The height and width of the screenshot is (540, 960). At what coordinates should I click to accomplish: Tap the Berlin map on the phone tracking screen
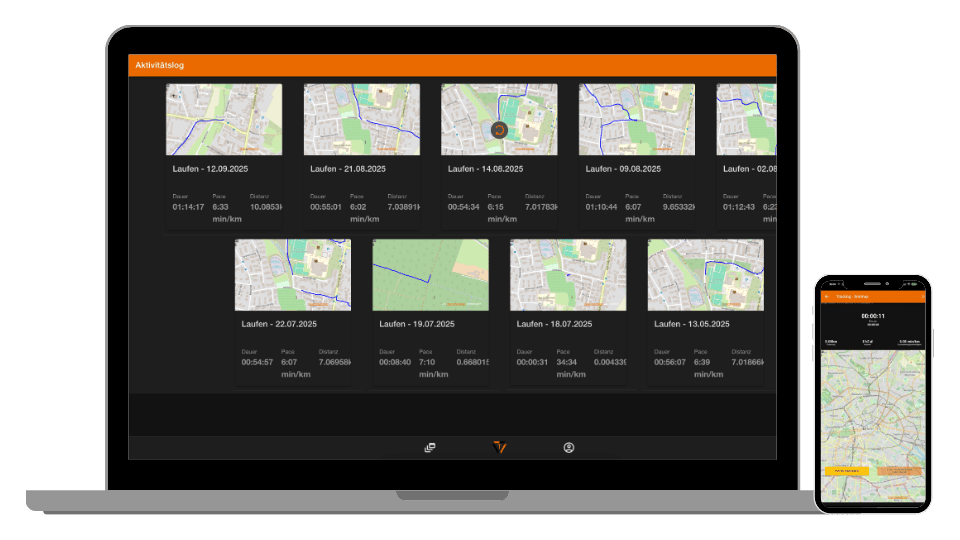pos(873,426)
